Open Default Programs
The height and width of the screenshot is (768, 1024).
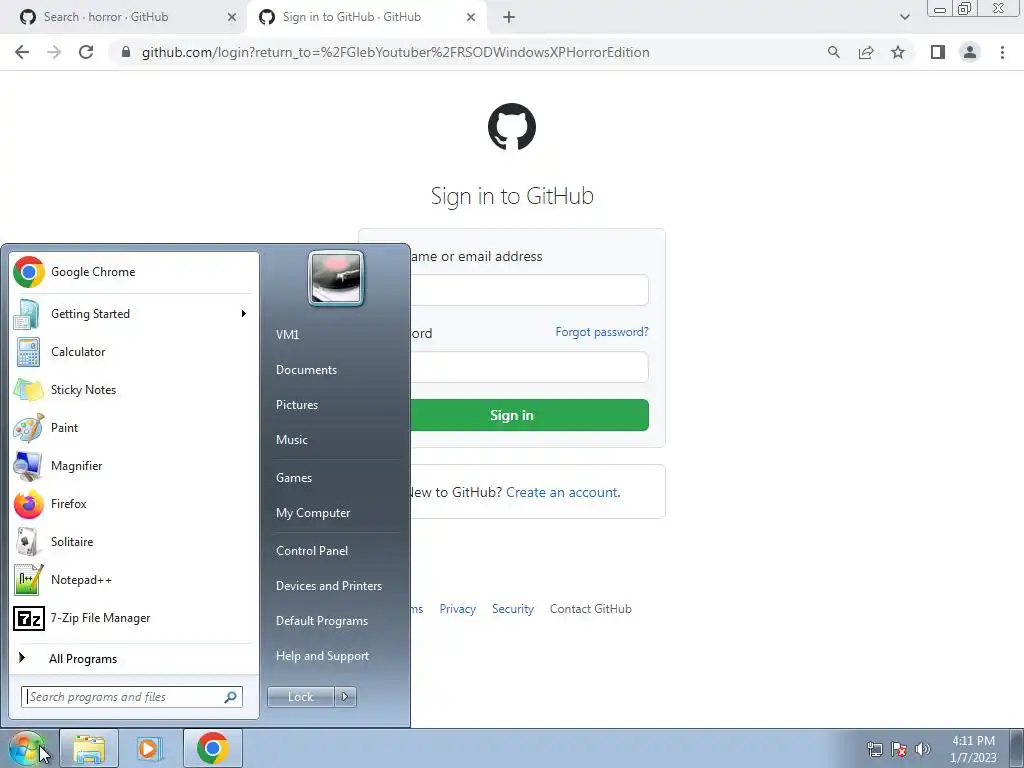tap(322, 621)
